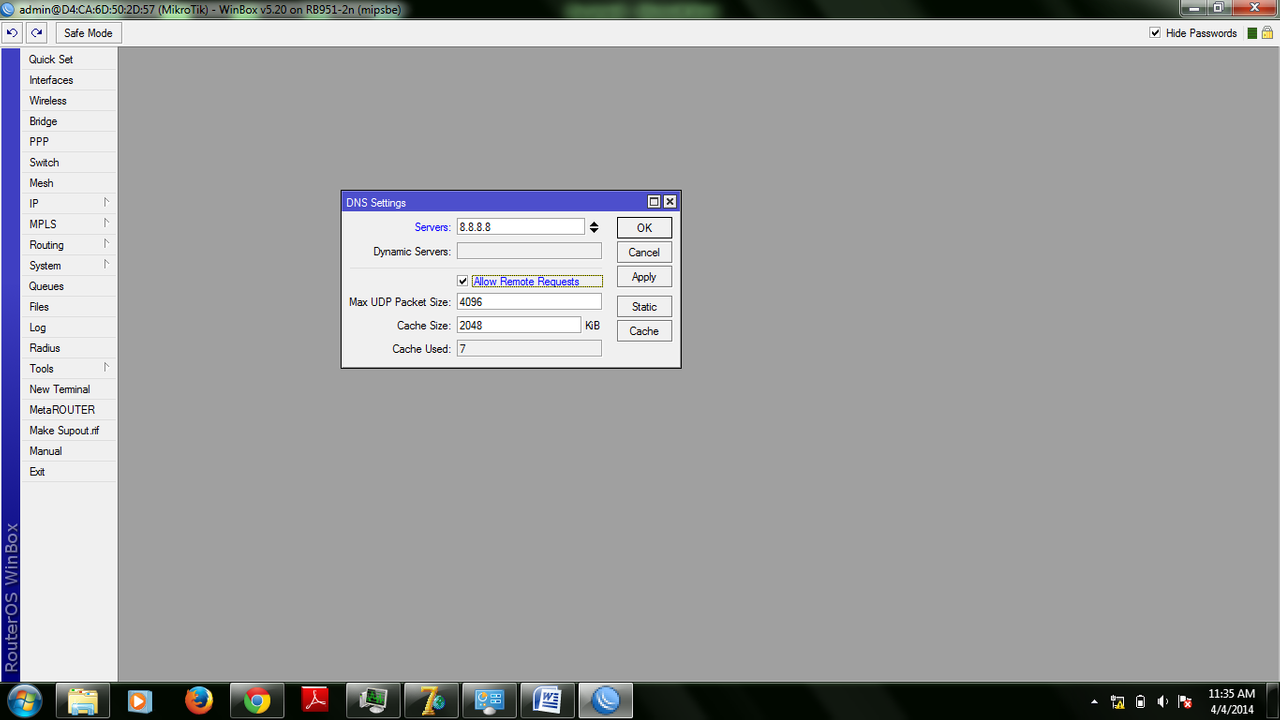Viewport: 1280px width, 720px height.
Task: Open the volume speaker tray icon
Action: [1162, 702]
